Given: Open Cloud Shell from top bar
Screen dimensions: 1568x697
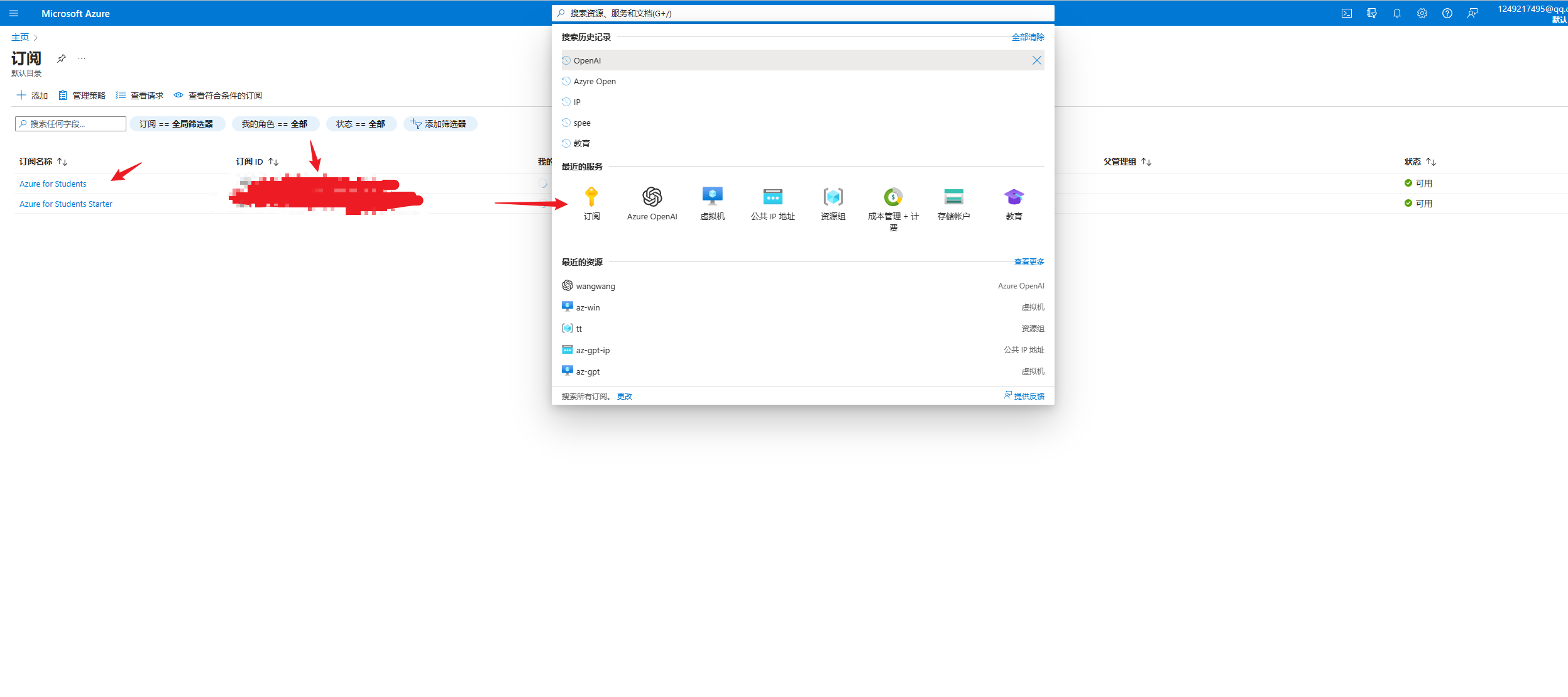Looking at the screenshot, I should tap(1347, 13).
